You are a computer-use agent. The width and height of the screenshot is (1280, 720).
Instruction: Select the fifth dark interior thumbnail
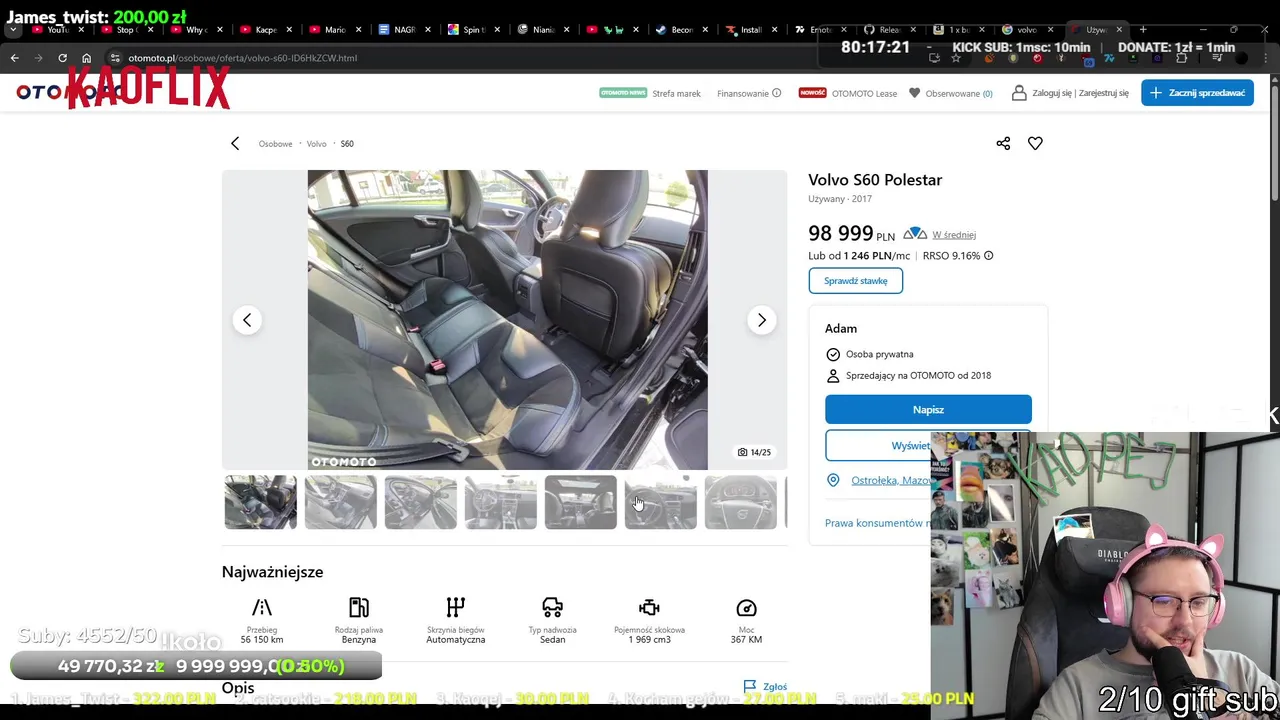[x=581, y=502]
